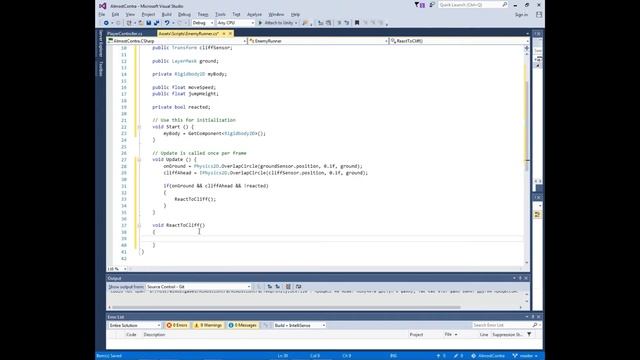Open the Tools menu
Viewport: 640px width, 360px height.
click(x=220, y=14)
